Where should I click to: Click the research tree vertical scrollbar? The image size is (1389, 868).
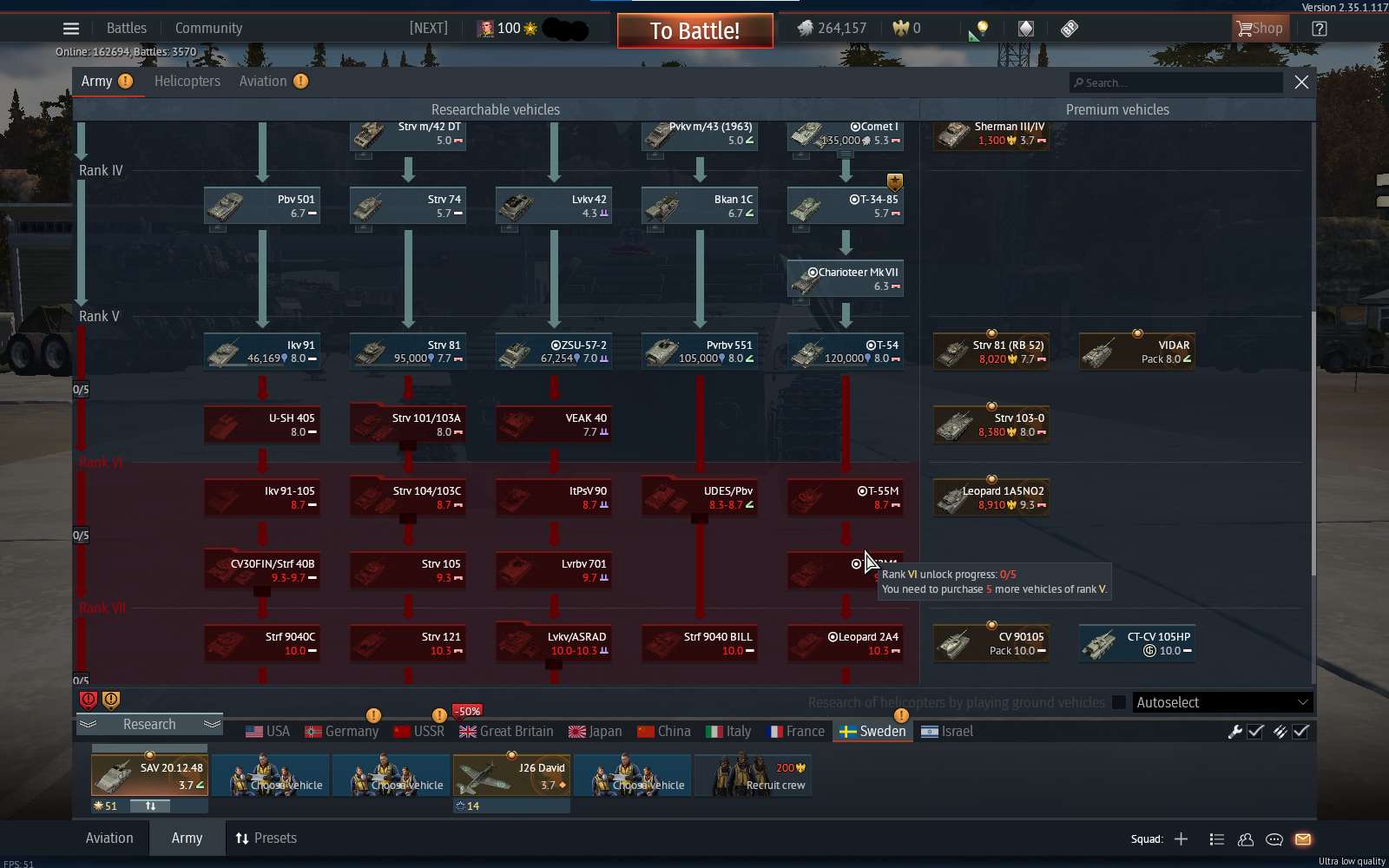(x=1313, y=443)
